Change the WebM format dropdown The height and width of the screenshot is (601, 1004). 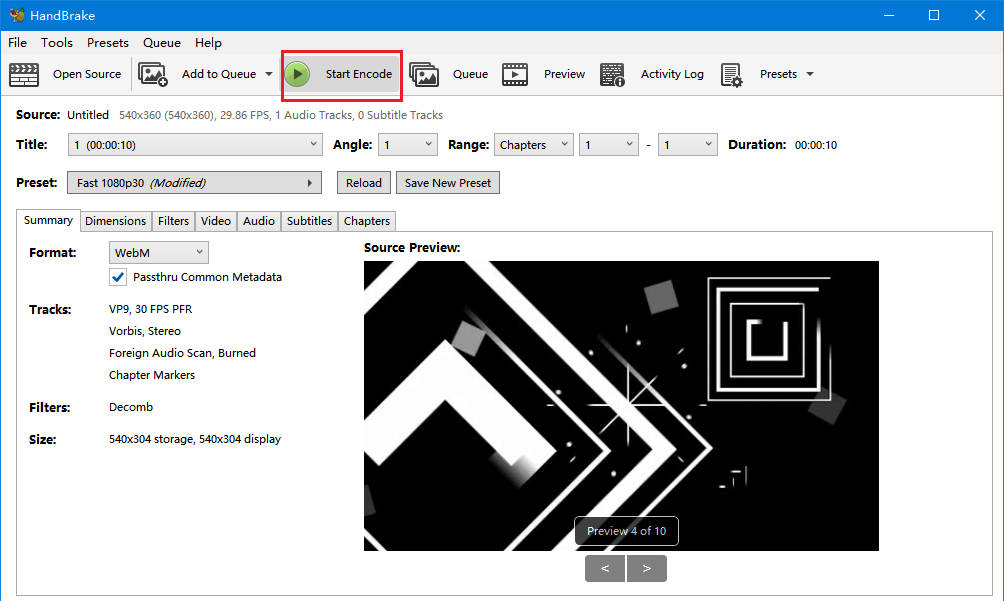[159, 253]
